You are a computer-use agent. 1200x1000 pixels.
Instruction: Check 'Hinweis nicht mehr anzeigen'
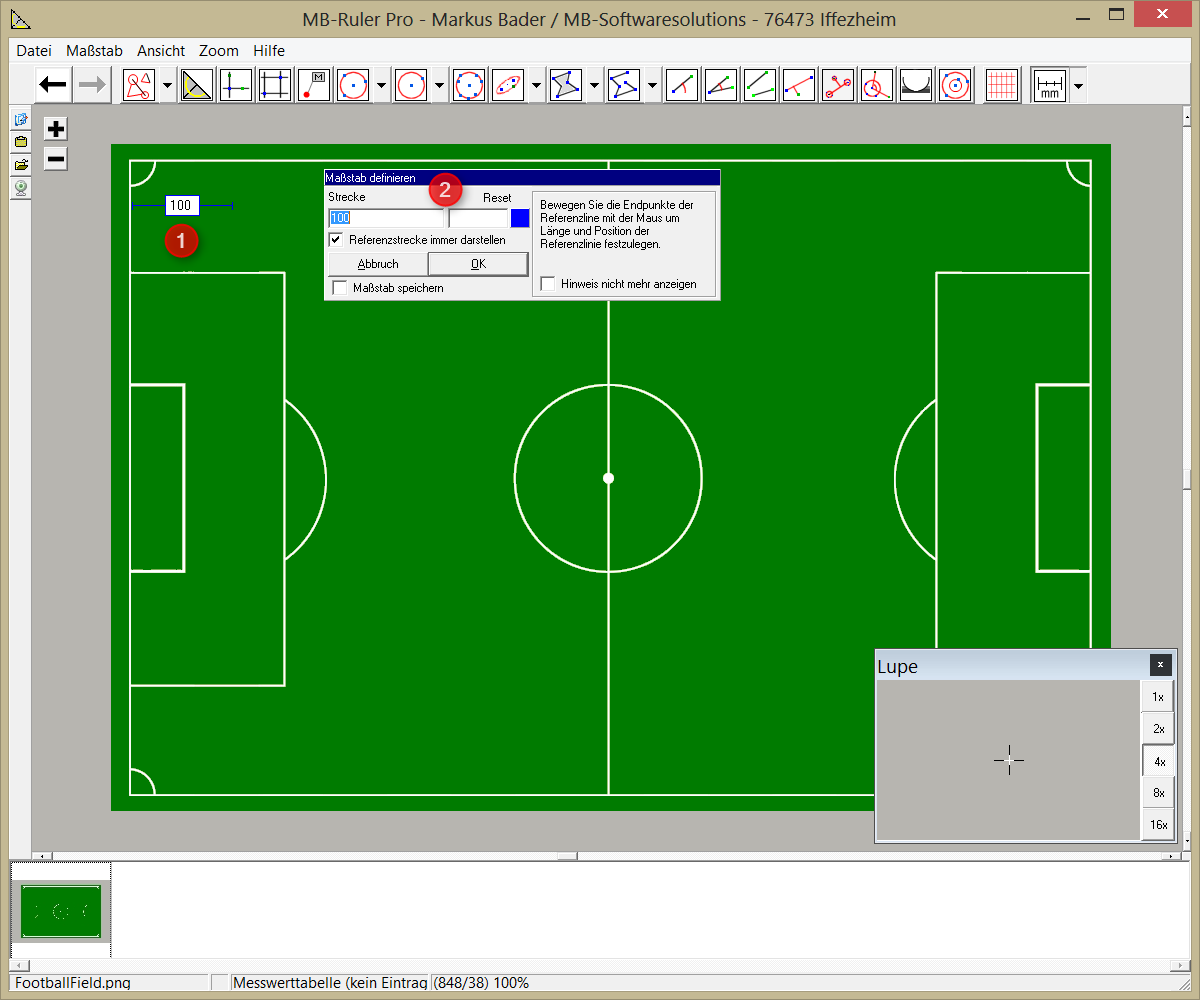click(548, 284)
